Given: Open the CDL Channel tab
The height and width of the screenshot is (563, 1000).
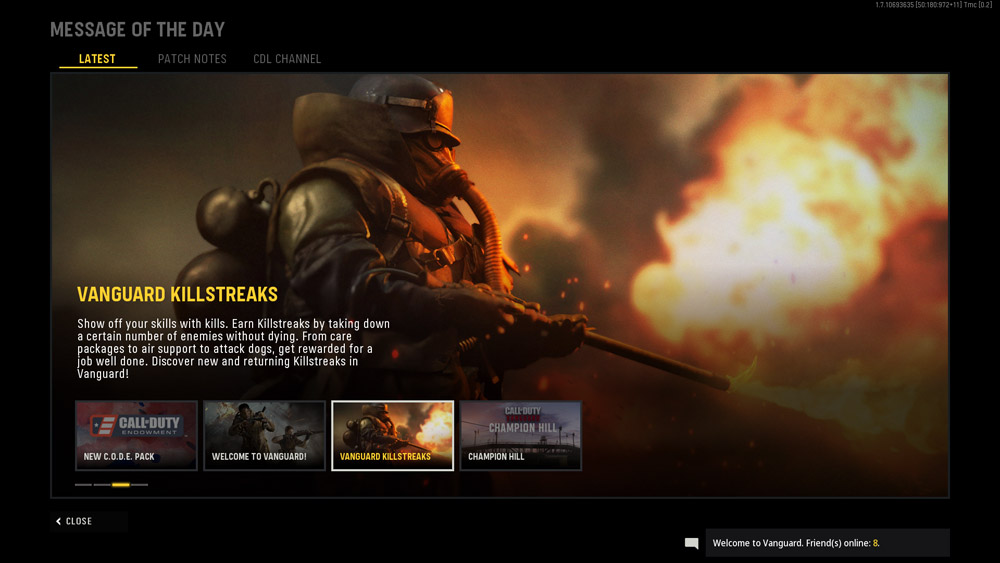Looking at the screenshot, I should click(287, 59).
